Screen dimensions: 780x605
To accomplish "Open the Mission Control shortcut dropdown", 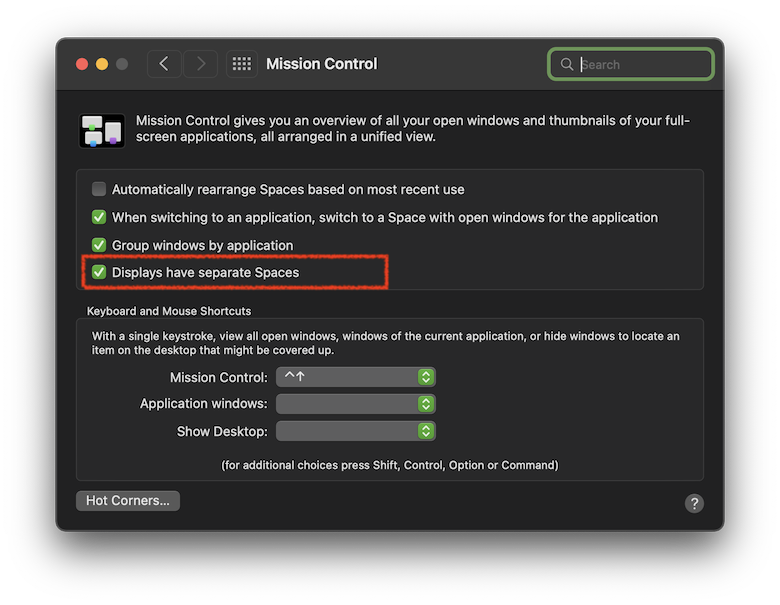I will coord(356,377).
